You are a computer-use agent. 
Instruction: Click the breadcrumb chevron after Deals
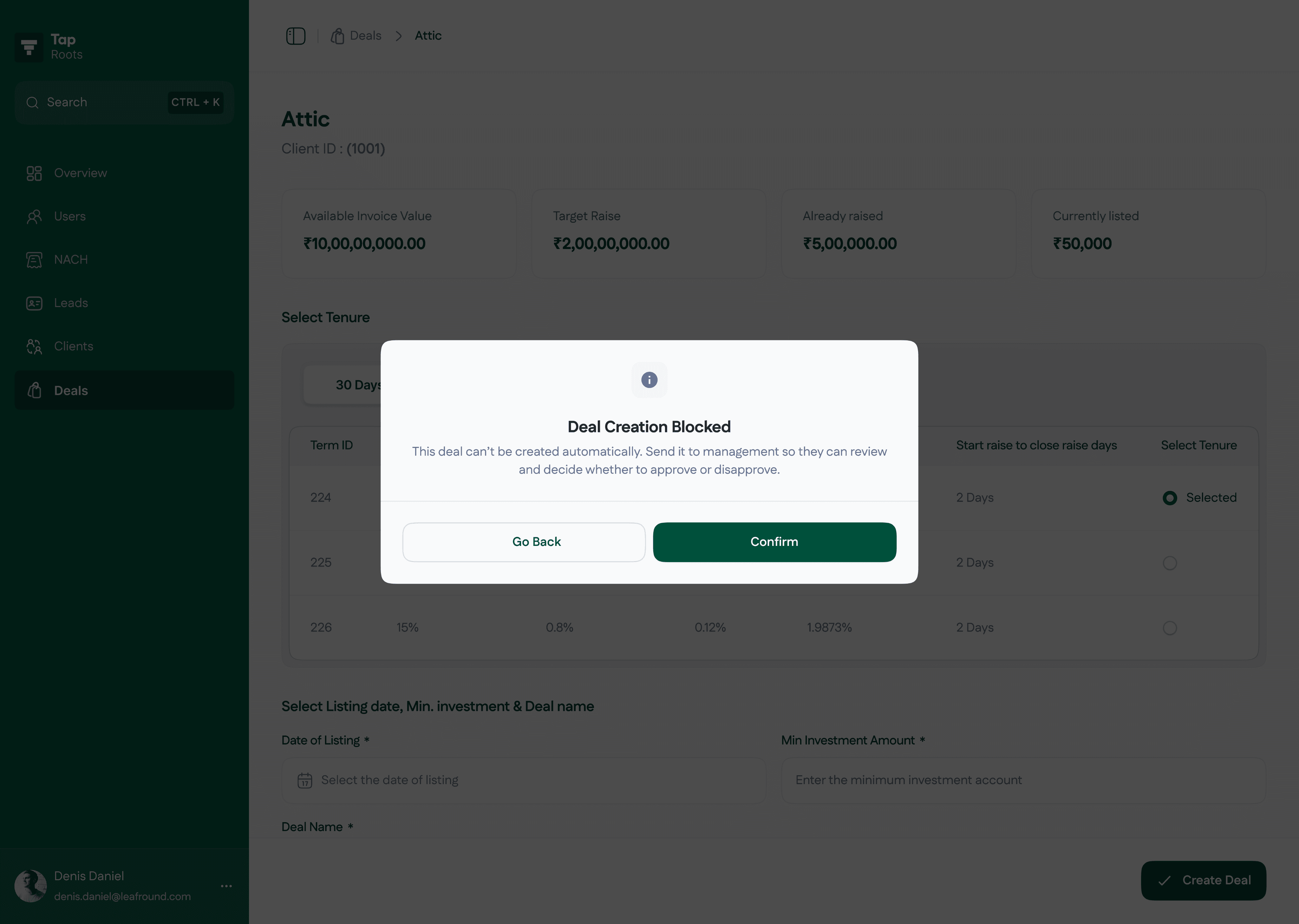pos(398,36)
